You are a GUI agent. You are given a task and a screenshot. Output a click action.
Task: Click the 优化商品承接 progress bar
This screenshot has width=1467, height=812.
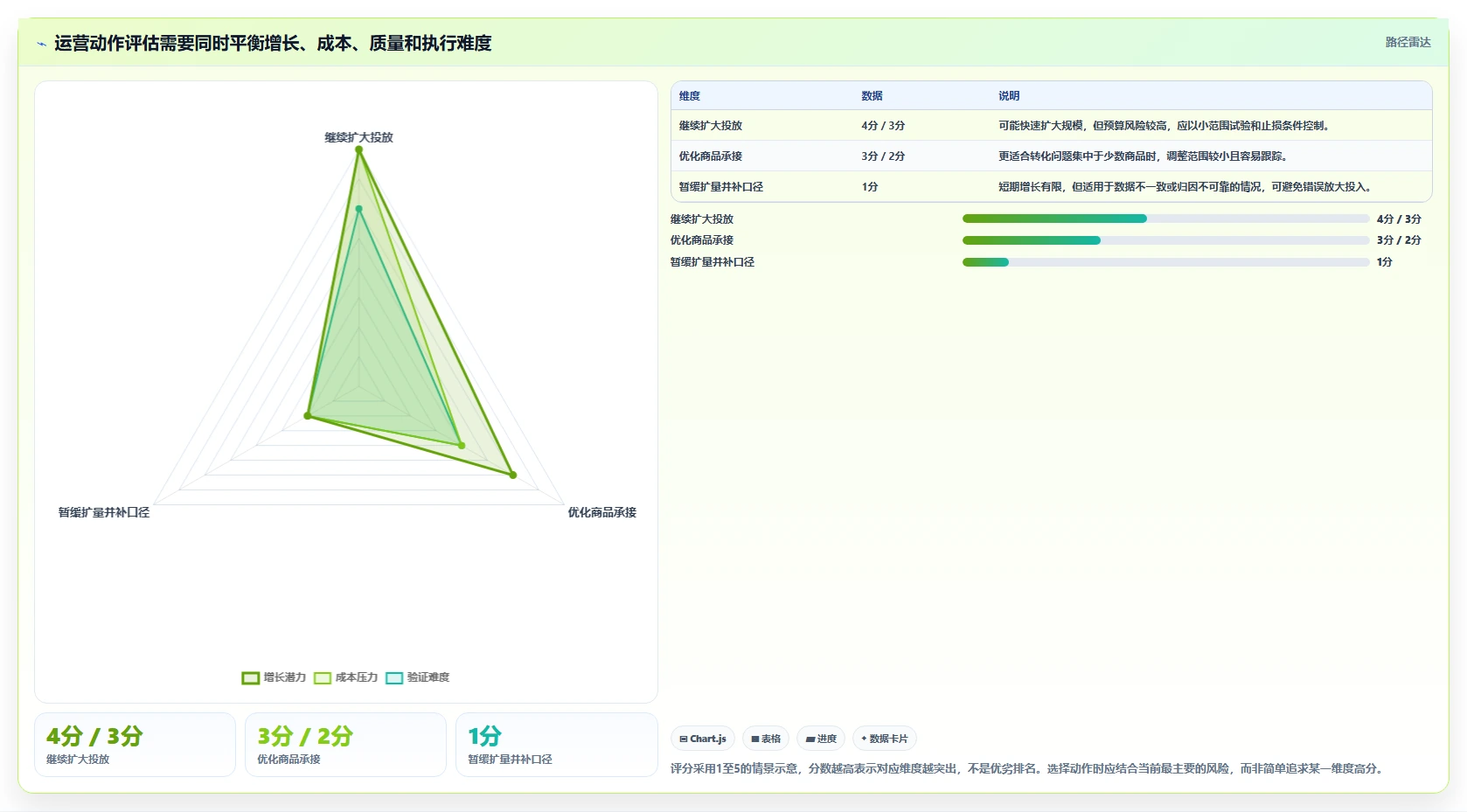[1165, 240]
